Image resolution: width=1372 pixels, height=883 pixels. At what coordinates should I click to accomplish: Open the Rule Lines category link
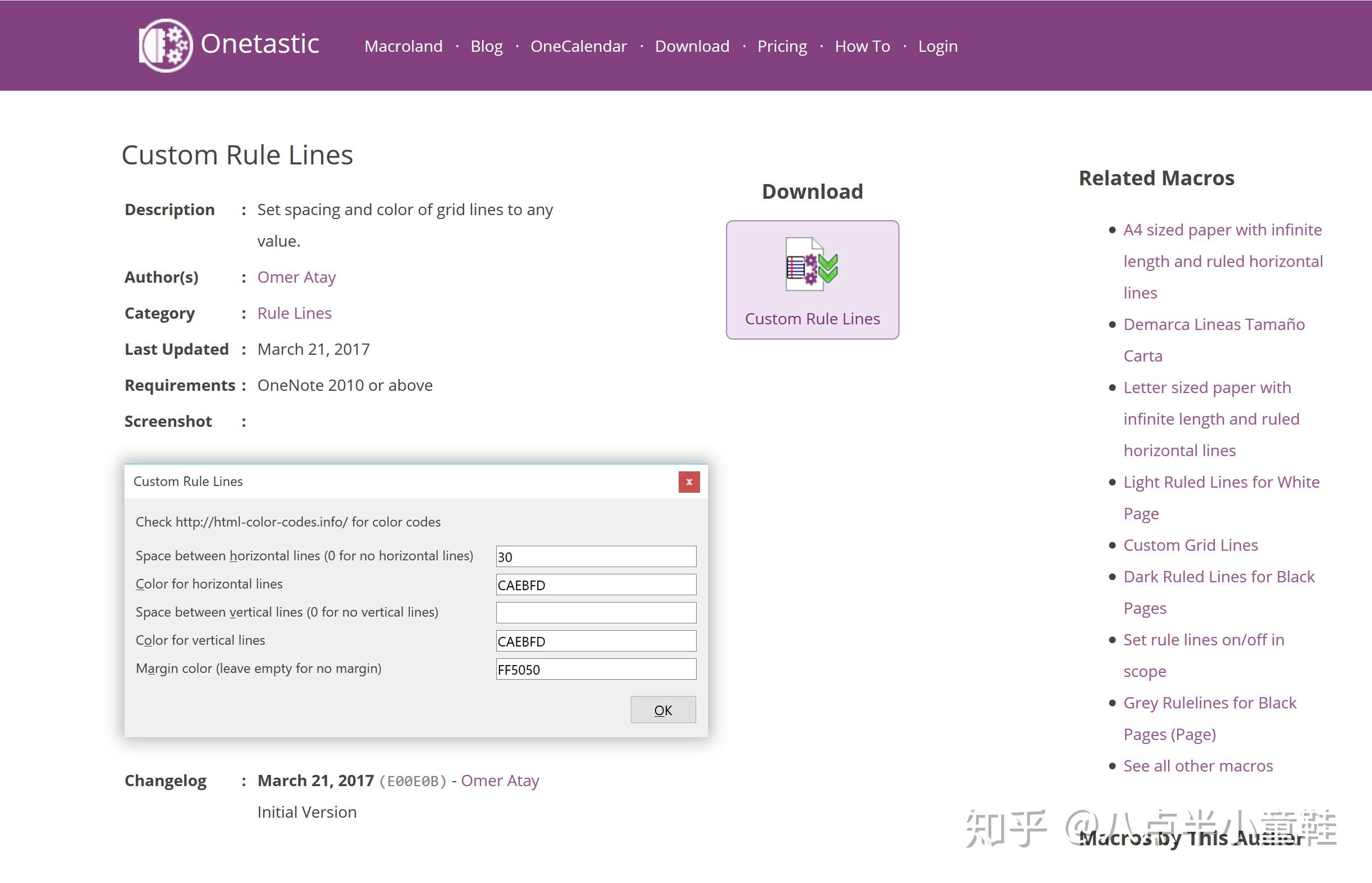294,313
